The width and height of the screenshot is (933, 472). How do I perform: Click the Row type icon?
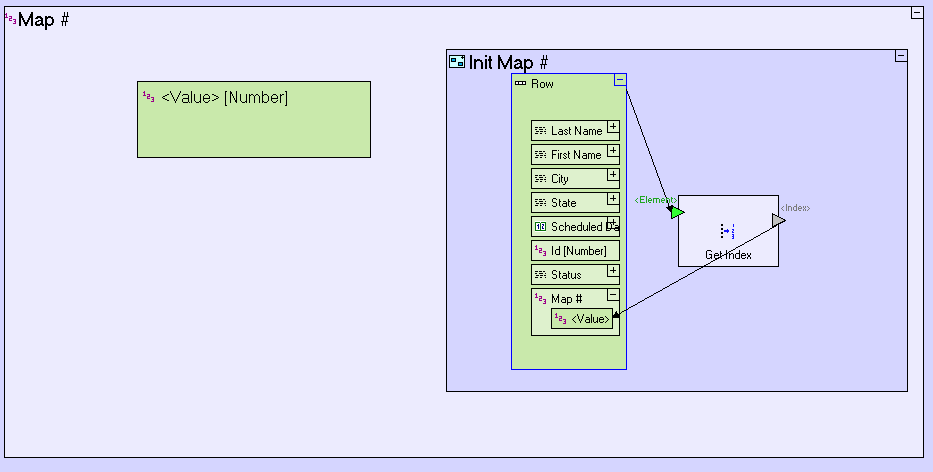[520, 84]
